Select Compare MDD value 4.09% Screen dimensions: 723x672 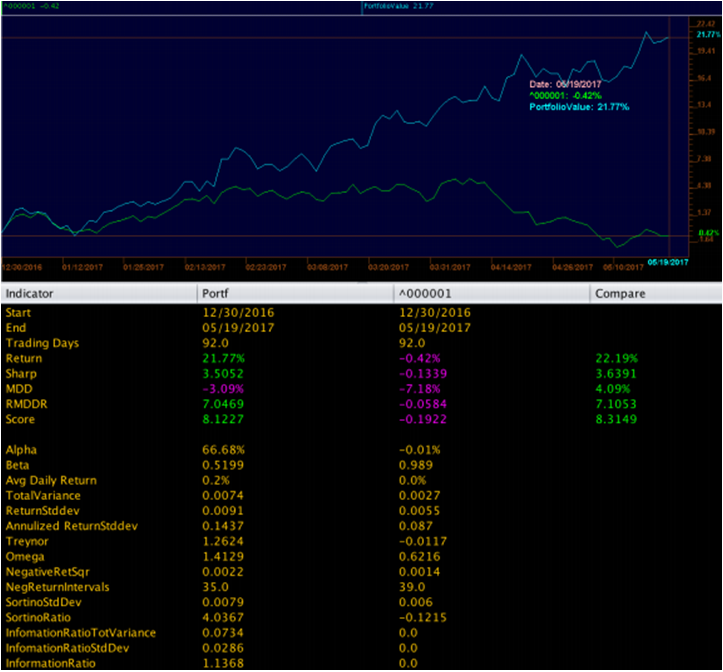click(x=612, y=389)
